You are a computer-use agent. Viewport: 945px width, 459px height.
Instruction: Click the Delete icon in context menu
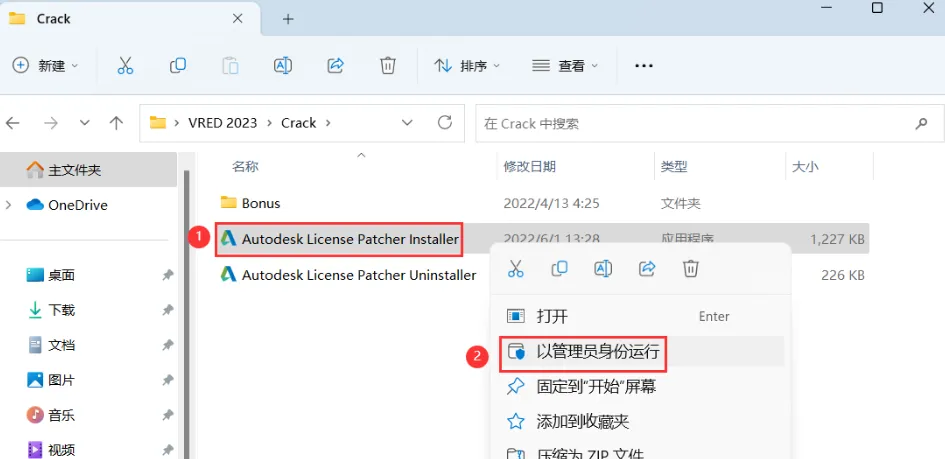click(x=691, y=268)
